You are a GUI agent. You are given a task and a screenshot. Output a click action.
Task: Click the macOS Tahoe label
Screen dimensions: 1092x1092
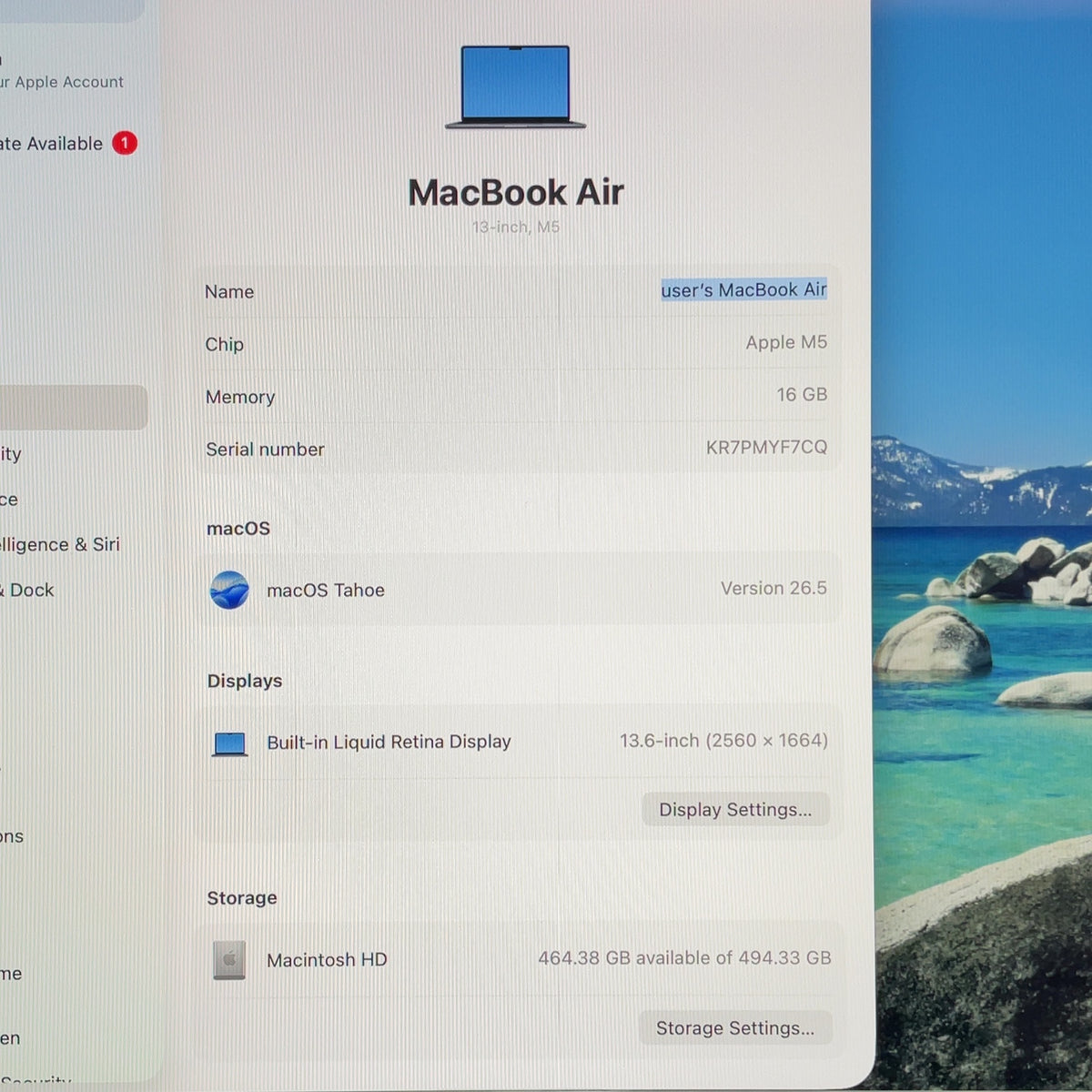(326, 590)
